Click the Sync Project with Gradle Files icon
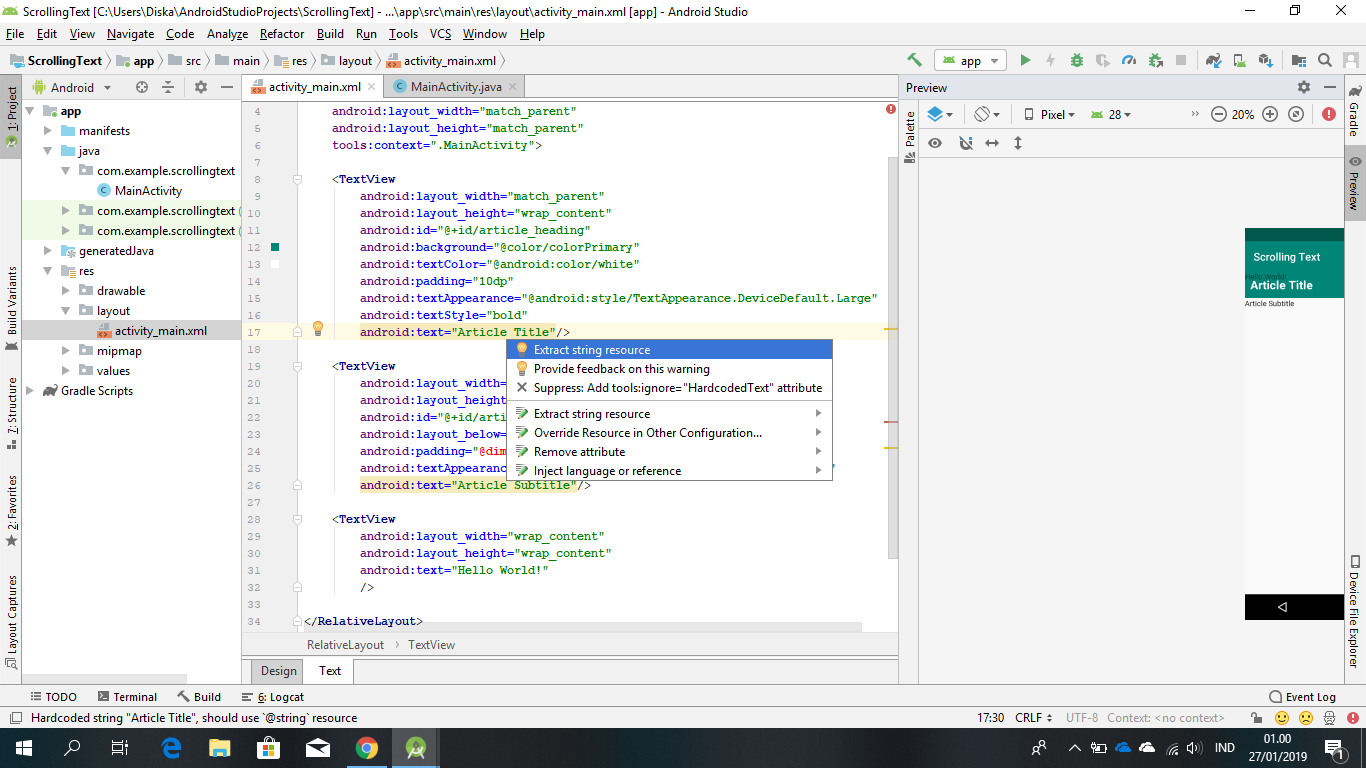The height and width of the screenshot is (768, 1366). (1213, 60)
